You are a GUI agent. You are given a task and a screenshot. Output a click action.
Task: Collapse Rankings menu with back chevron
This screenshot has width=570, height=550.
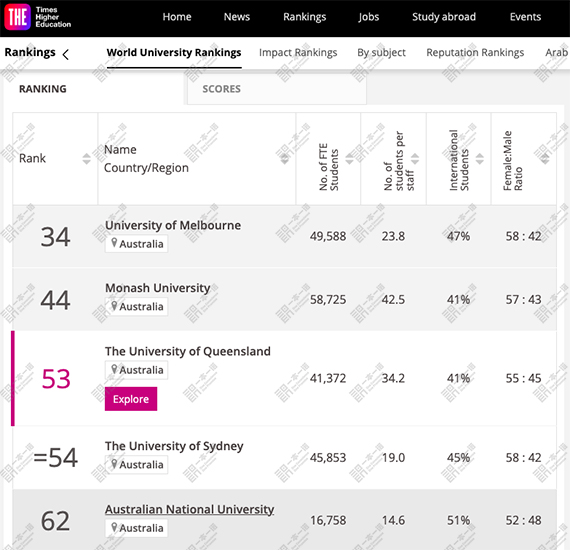pos(65,55)
